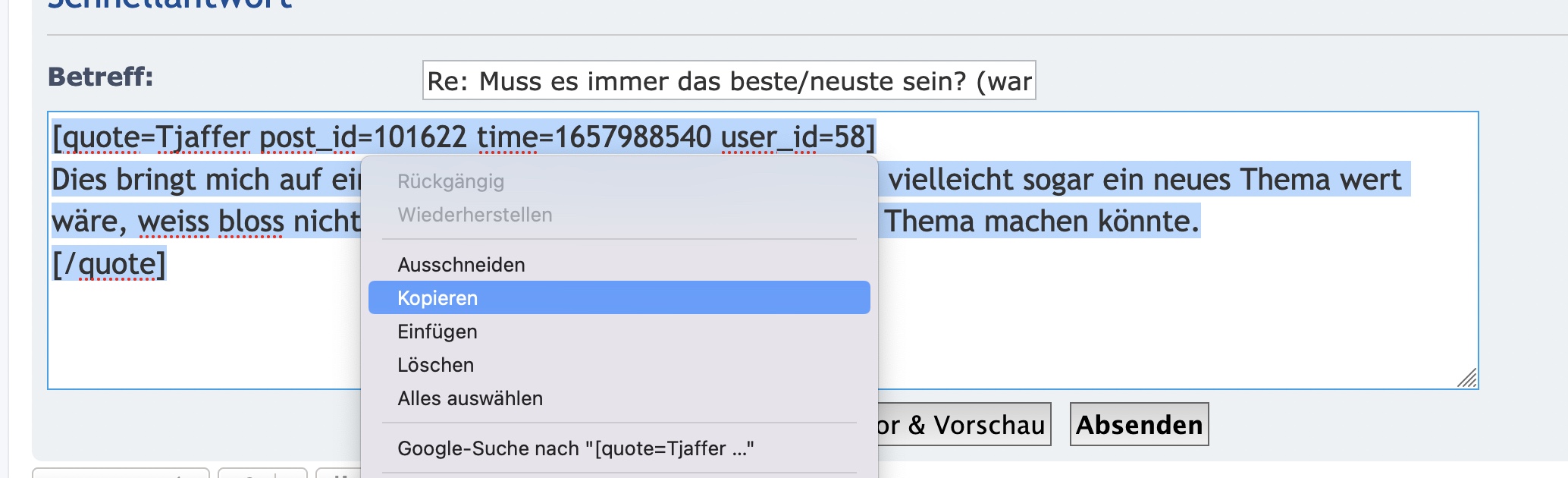Click the [quote=Tjaffer opening tag text

151,137
